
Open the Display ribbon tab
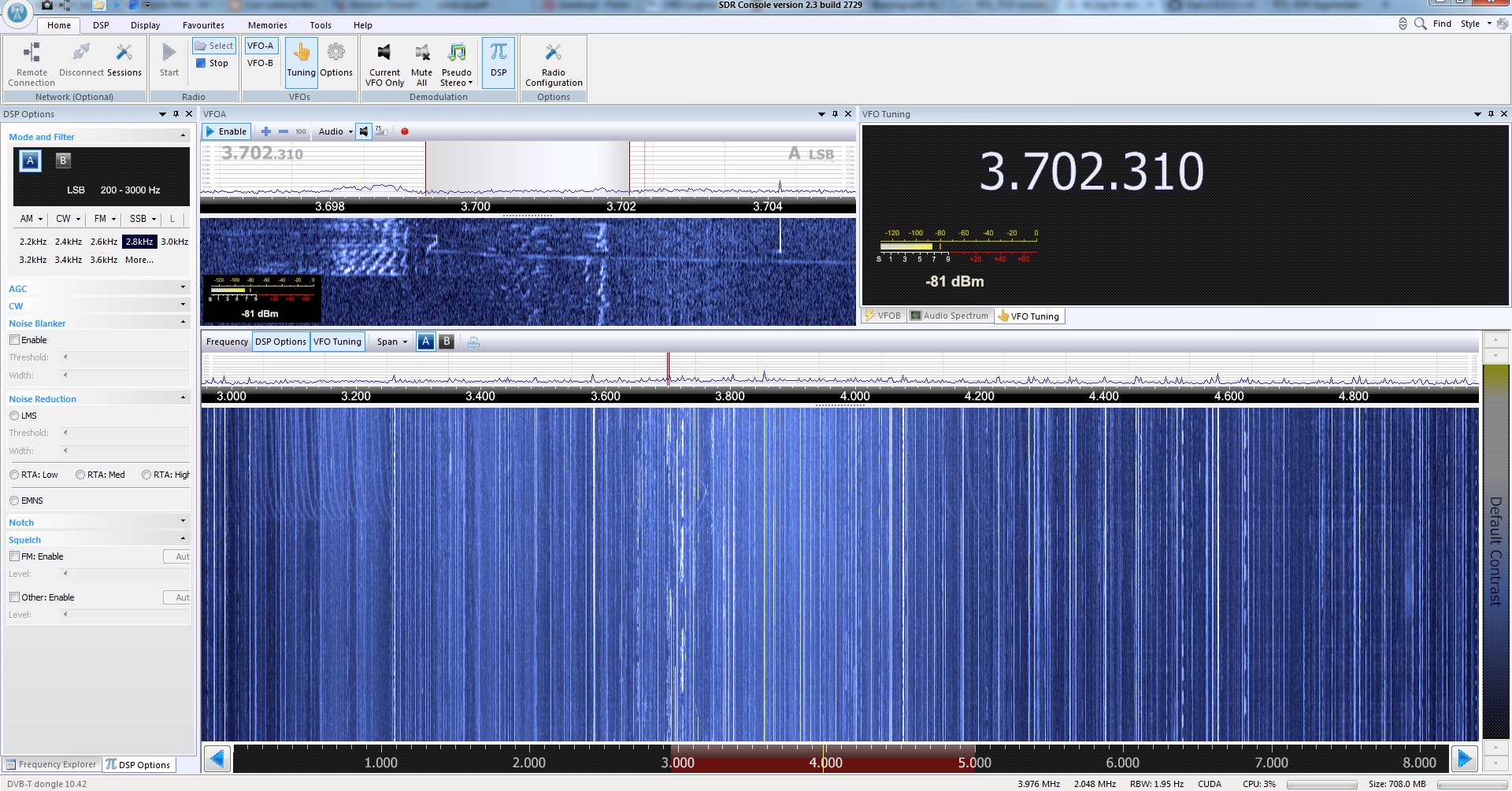(x=145, y=25)
